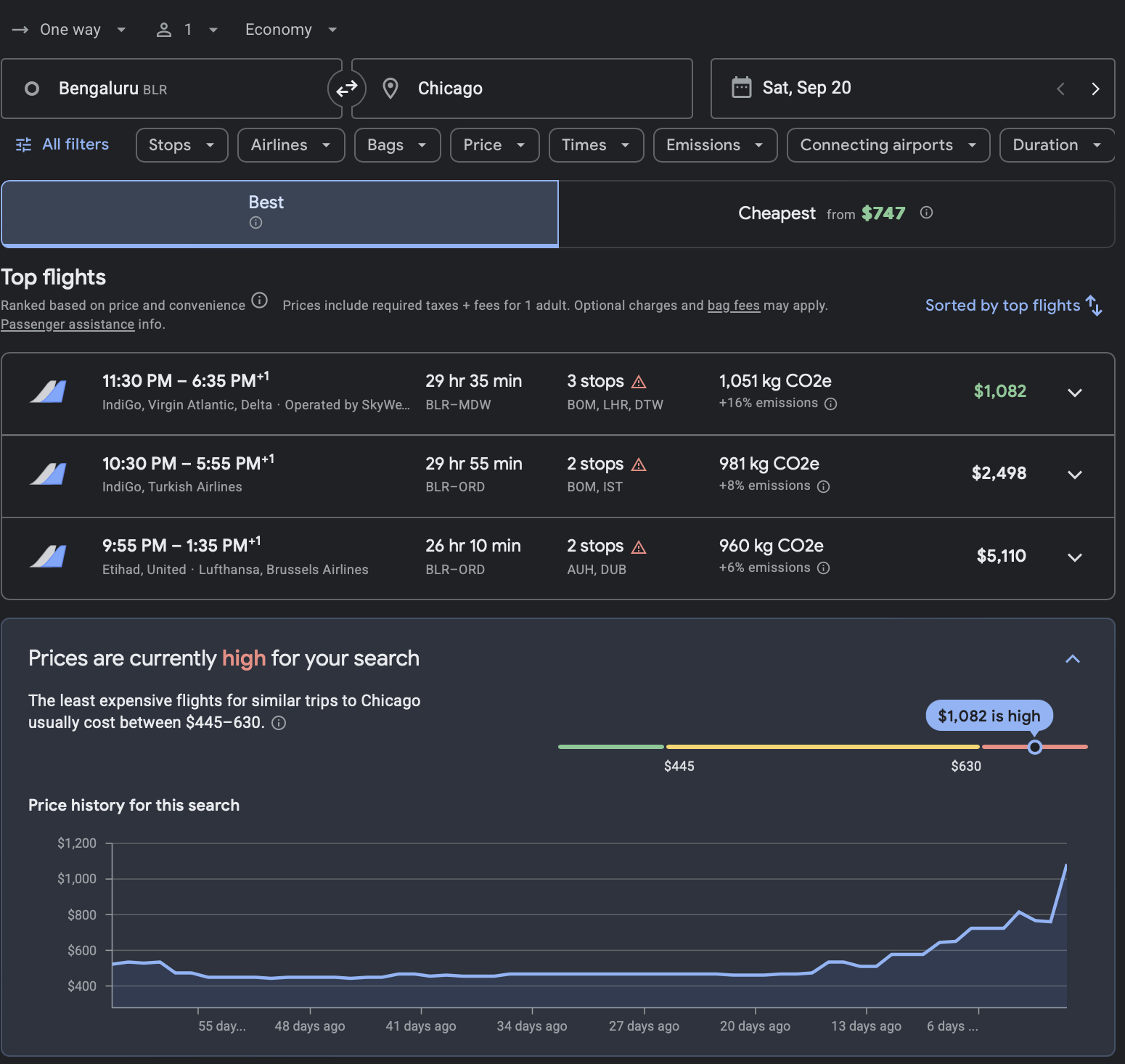Click IndiGo Turkish Airlines flight logo
This screenshot has height=1064, width=1125.
49,474
